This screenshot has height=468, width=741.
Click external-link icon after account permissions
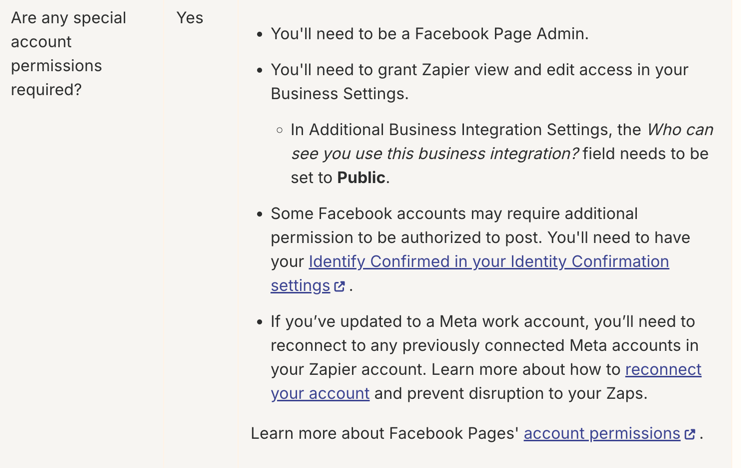tap(690, 434)
